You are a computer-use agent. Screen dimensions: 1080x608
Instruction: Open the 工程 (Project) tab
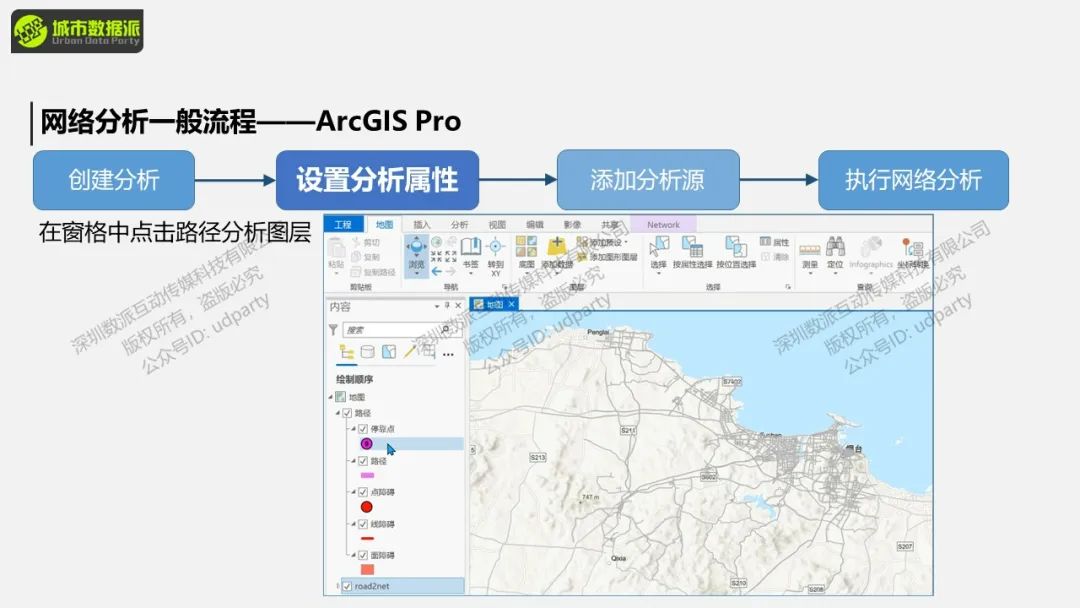(x=343, y=224)
